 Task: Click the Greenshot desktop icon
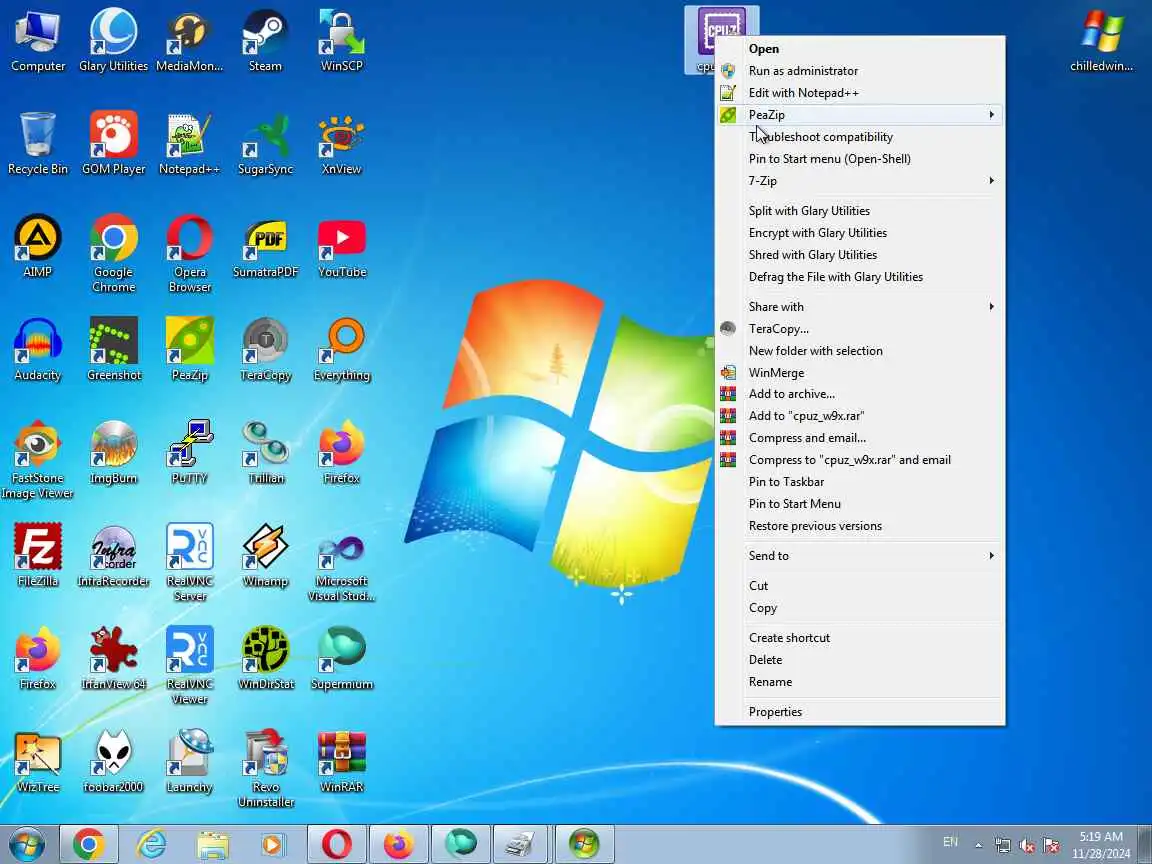click(x=113, y=349)
